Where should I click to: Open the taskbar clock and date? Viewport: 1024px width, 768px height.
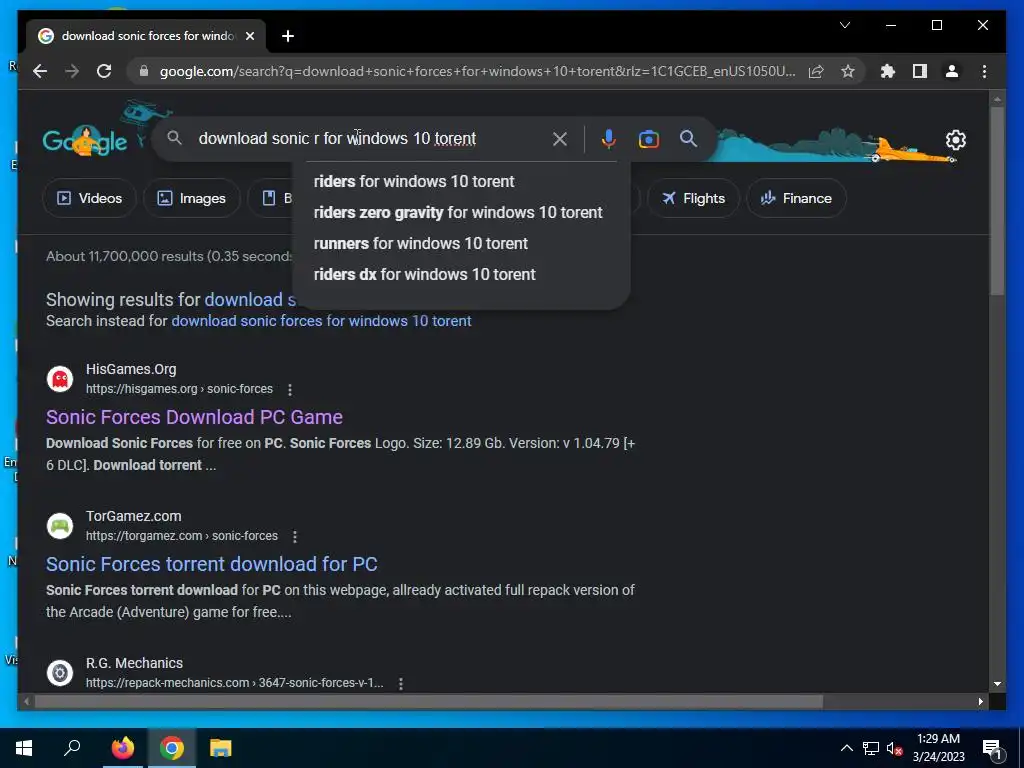click(x=938, y=748)
